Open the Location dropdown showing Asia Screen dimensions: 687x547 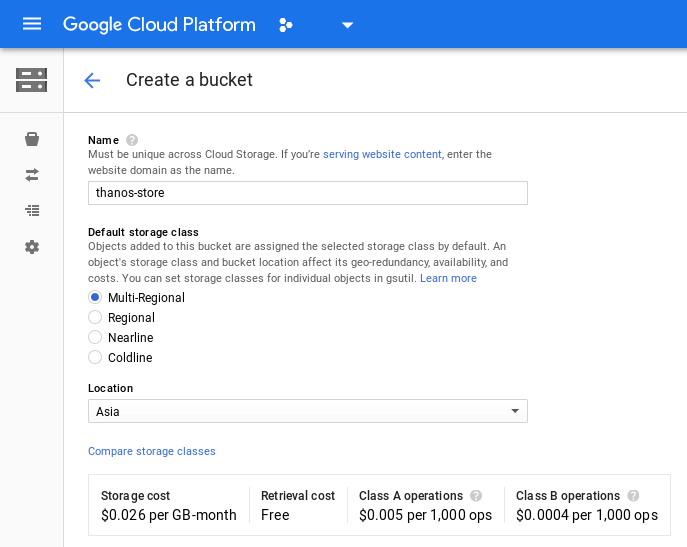[307, 411]
